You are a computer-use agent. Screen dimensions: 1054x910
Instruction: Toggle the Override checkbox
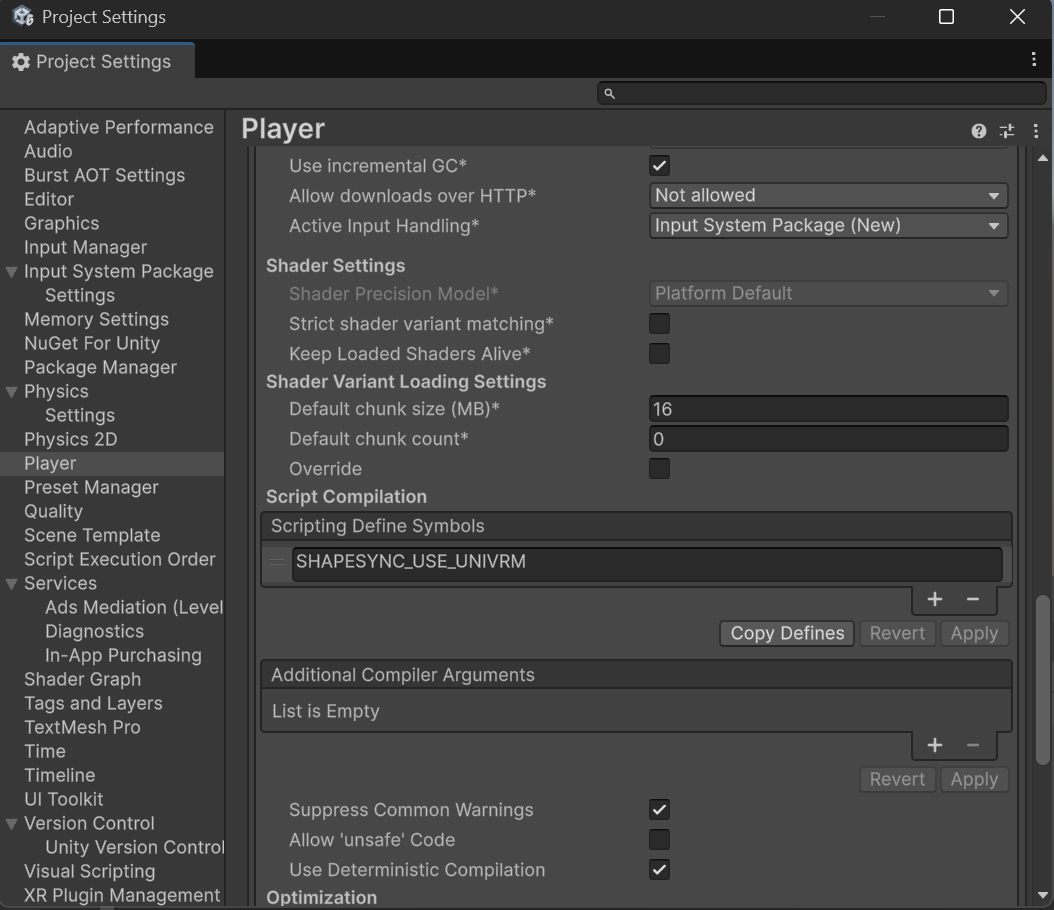point(659,468)
